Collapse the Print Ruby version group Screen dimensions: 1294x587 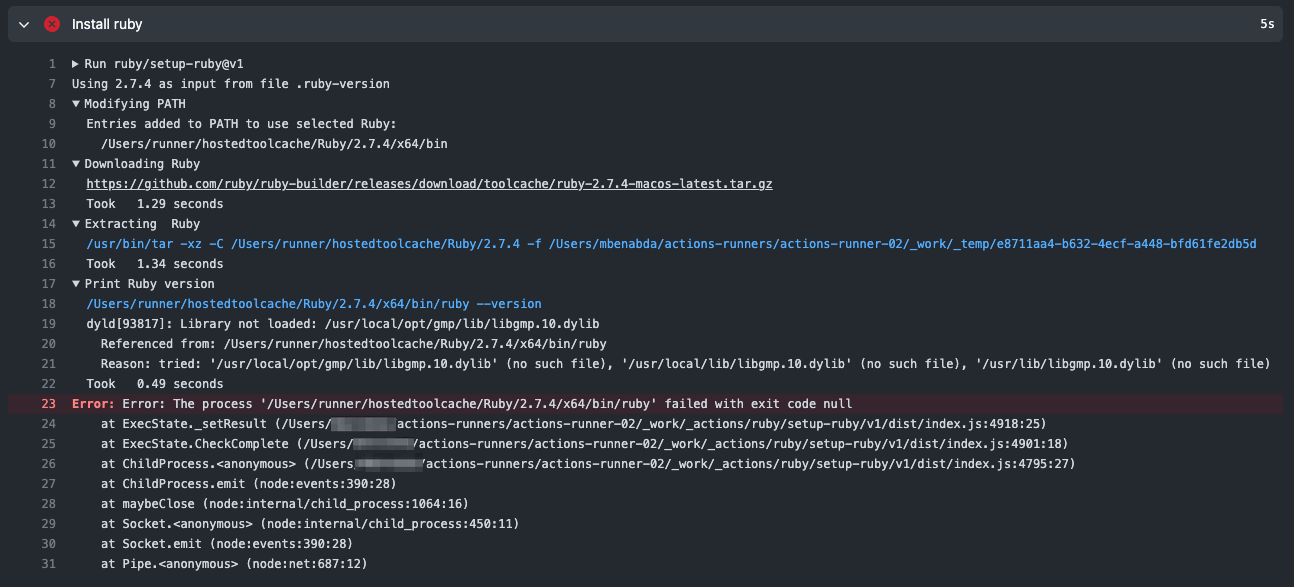pos(76,284)
